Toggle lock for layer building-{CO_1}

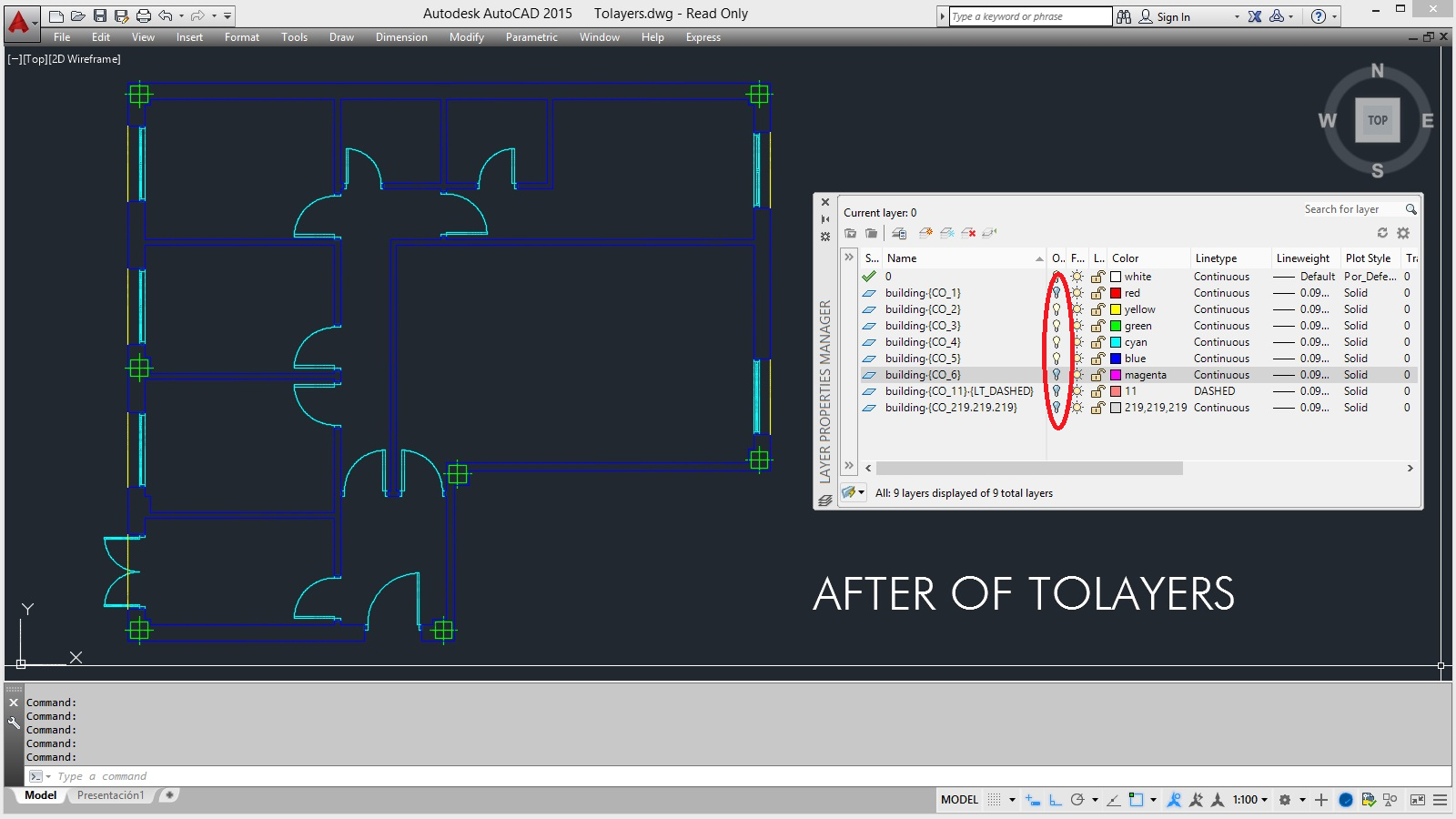1098,293
